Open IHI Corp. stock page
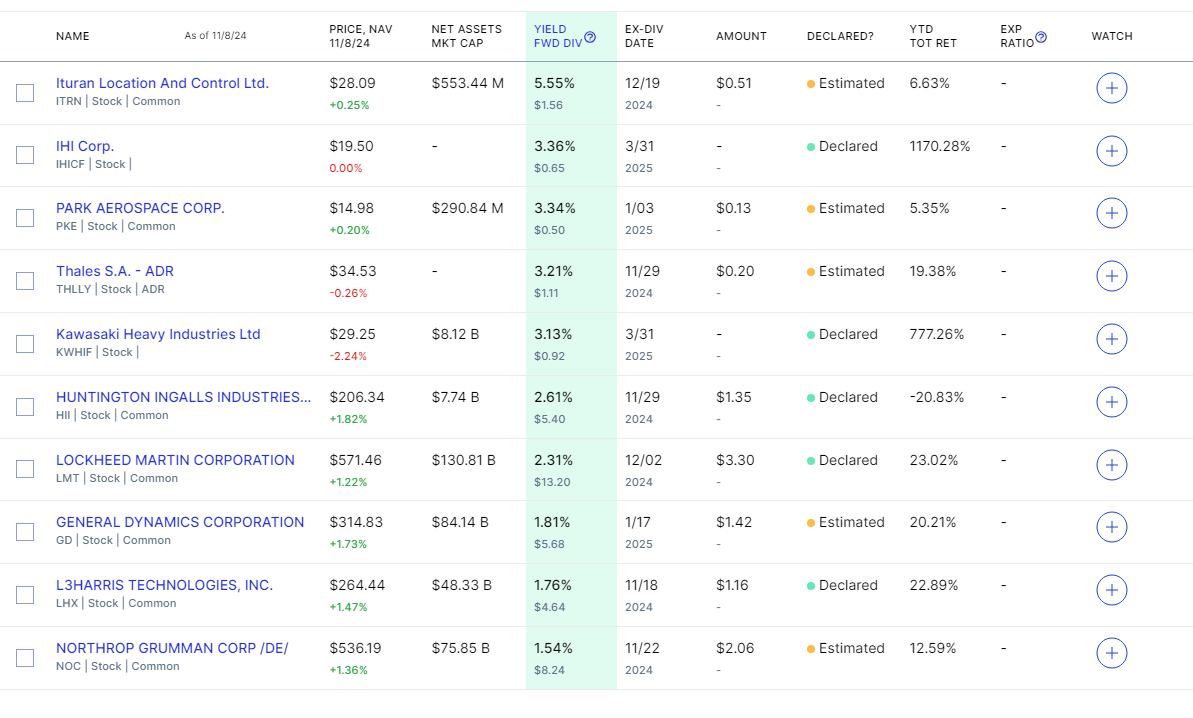 coord(84,146)
